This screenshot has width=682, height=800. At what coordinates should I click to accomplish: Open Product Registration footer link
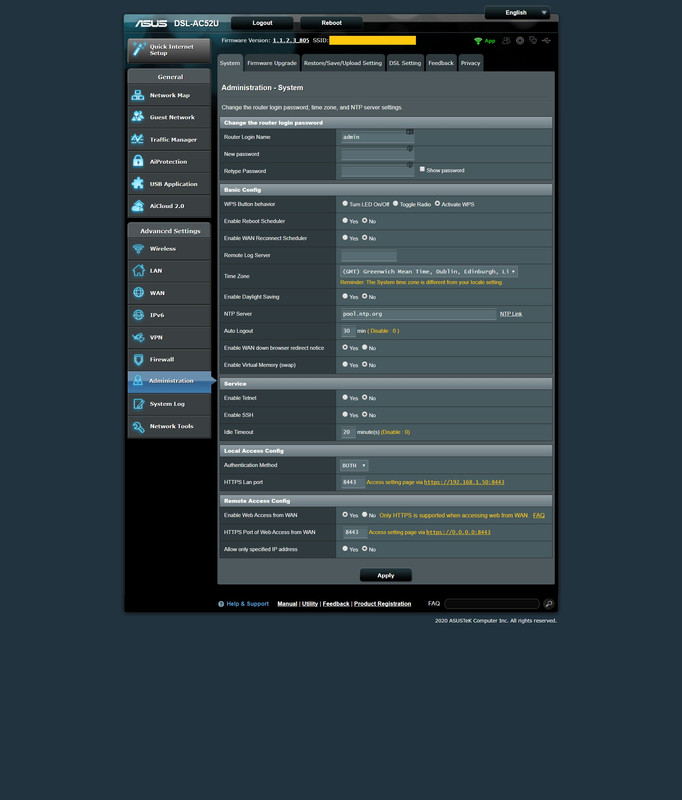(383, 604)
